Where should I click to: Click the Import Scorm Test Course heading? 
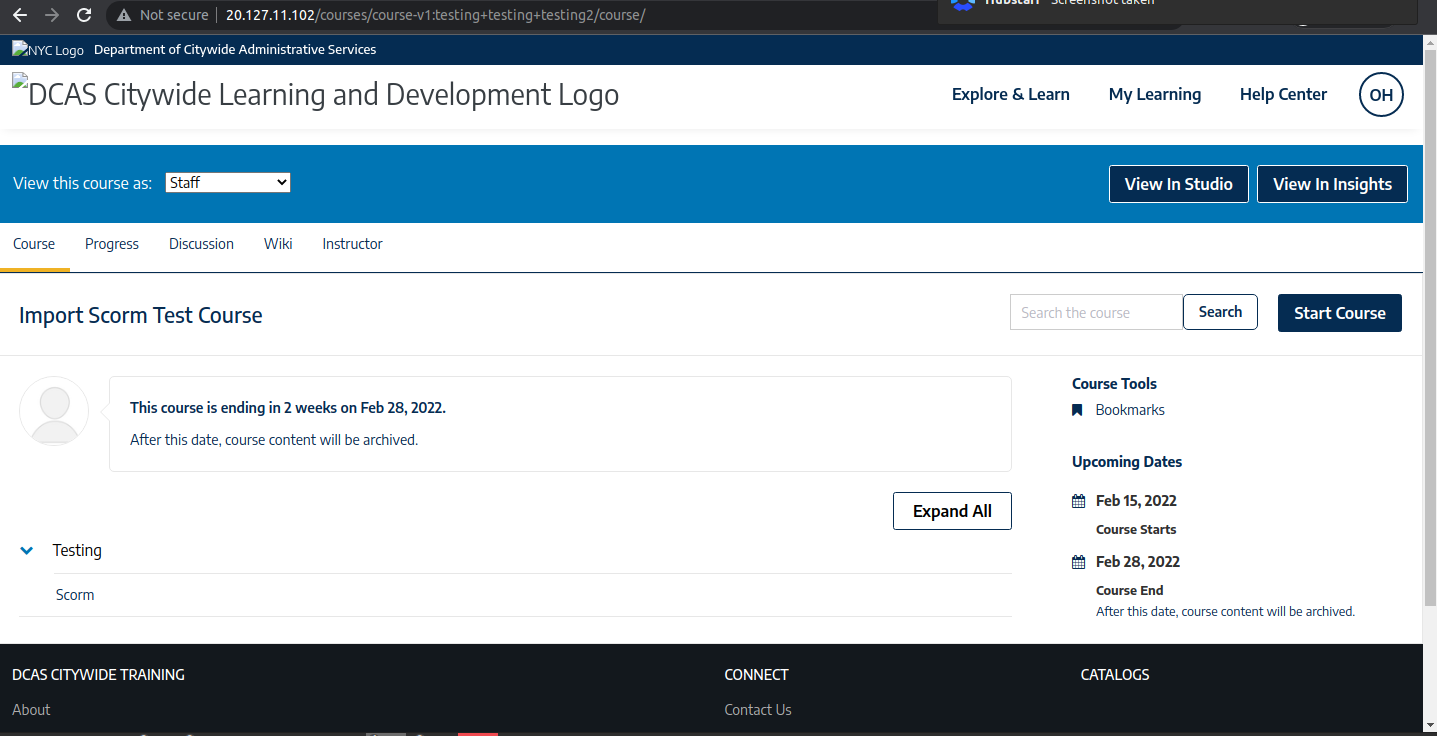141,315
